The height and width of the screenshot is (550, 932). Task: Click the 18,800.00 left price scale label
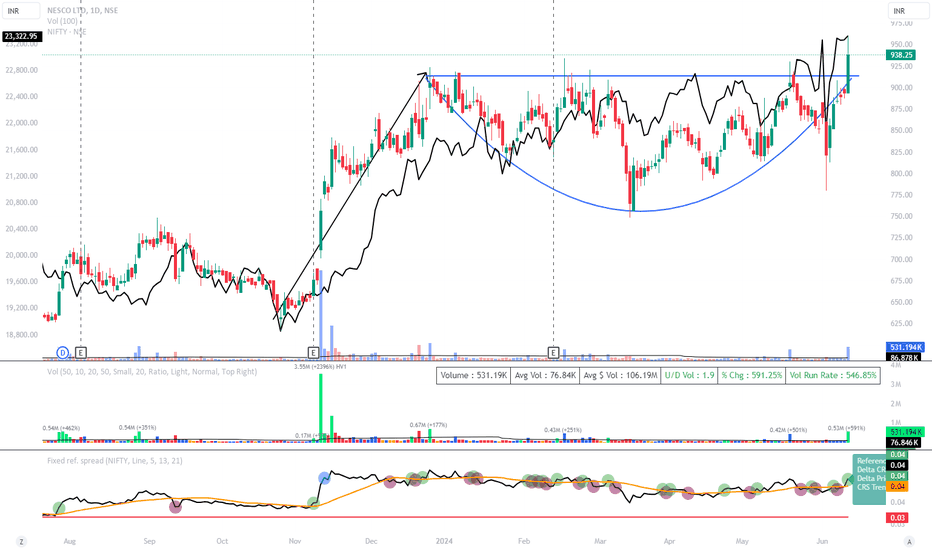[21, 335]
